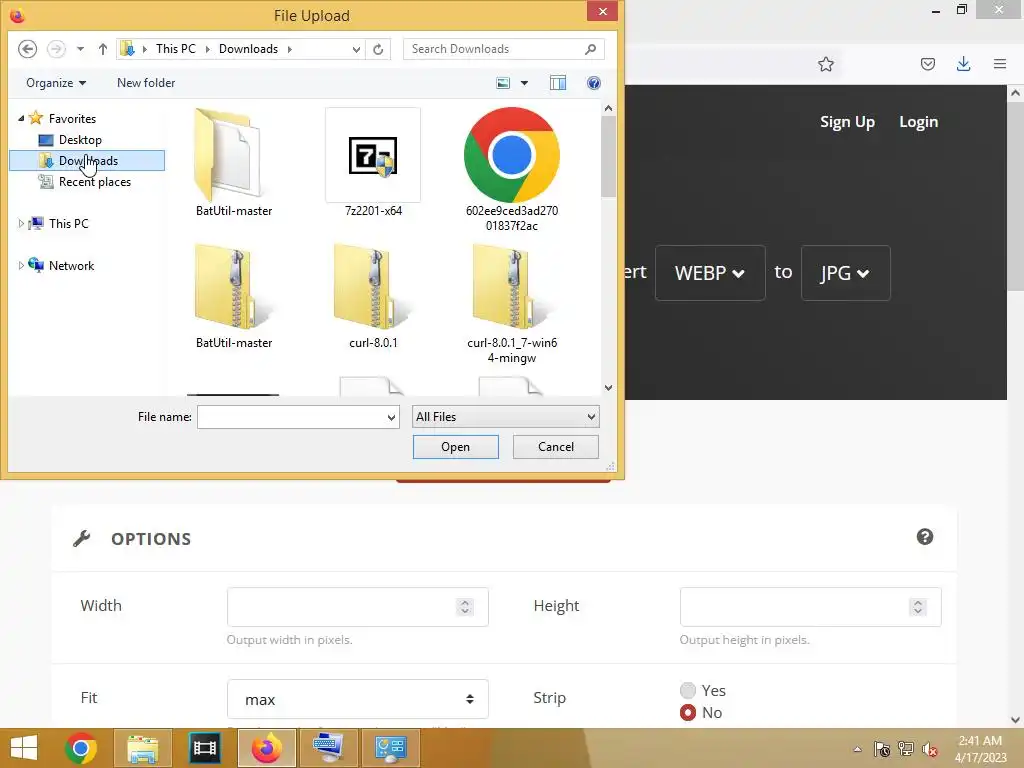The height and width of the screenshot is (768, 1024).
Task: Select the 7z2201-x64 installer file
Action: (x=373, y=163)
